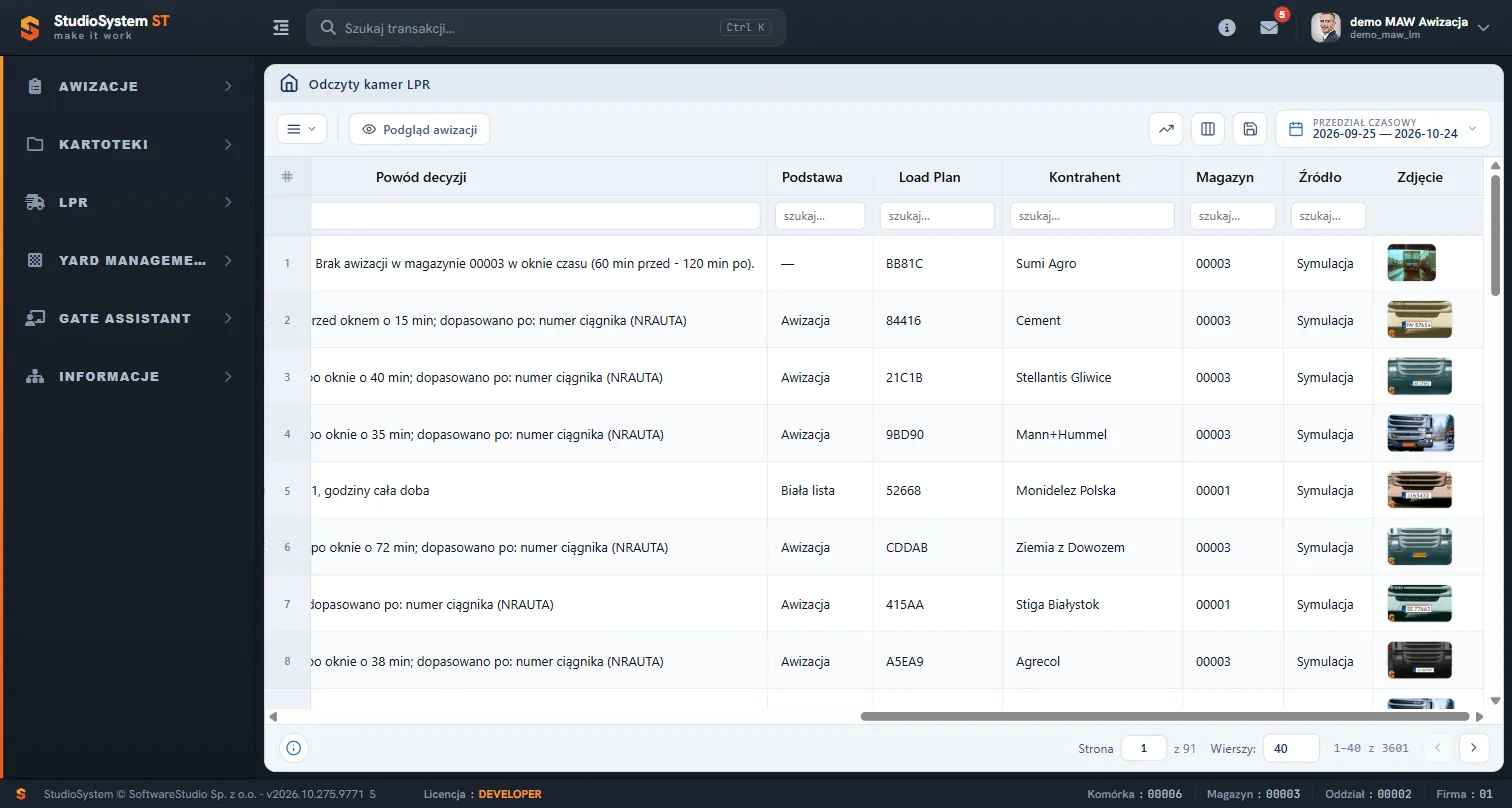This screenshot has height=808, width=1512.
Task: Click the save diskette icon in the toolbar
Action: (1250, 129)
